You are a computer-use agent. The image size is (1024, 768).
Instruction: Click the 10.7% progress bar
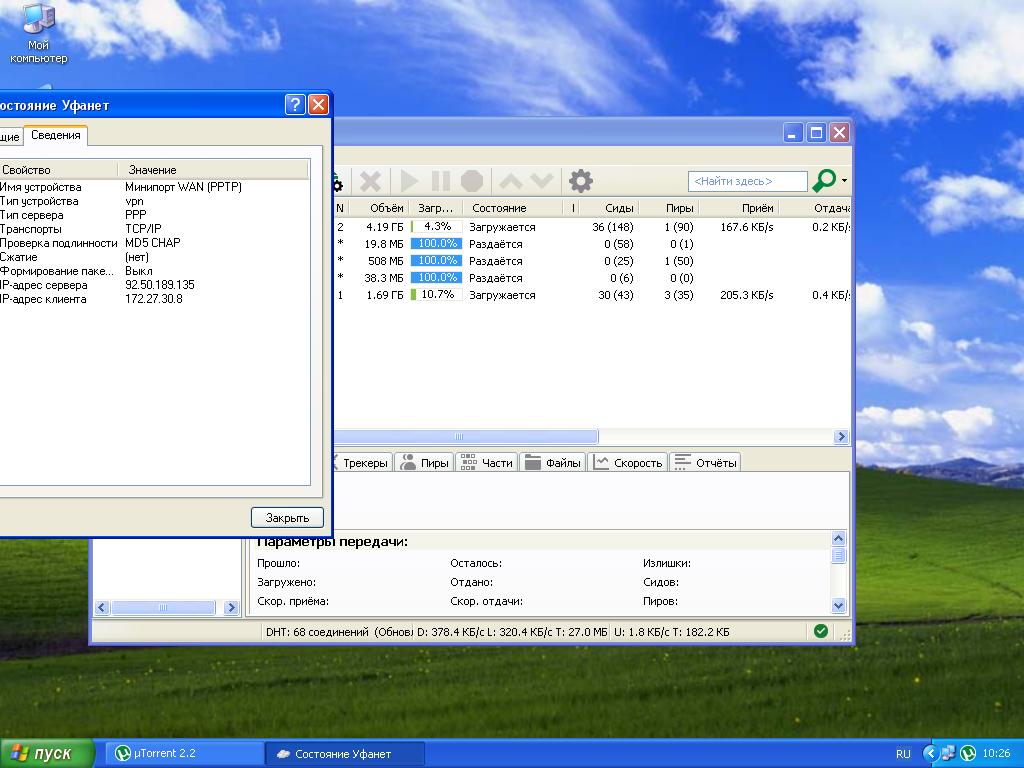tap(436, 295)
